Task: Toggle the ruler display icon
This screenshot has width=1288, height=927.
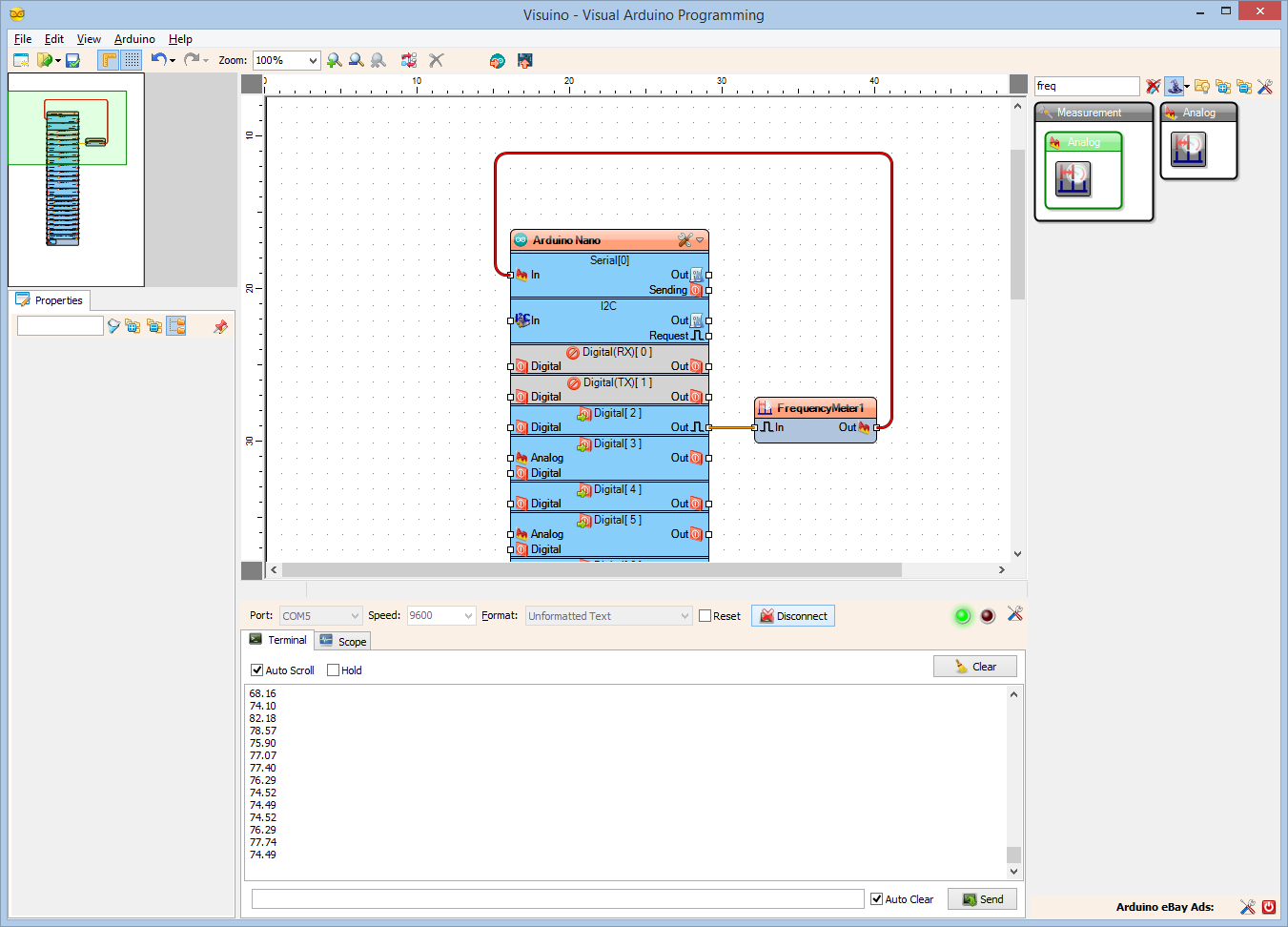Action: [x=108, y=60]
